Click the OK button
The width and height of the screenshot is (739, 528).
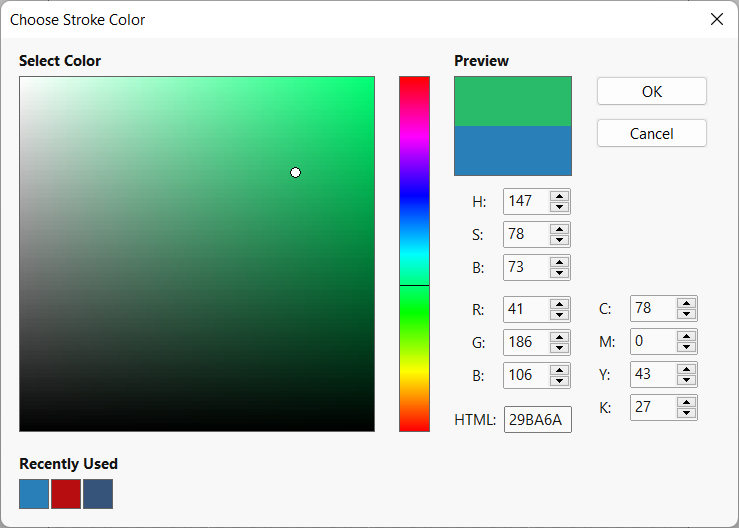point(651,91)
